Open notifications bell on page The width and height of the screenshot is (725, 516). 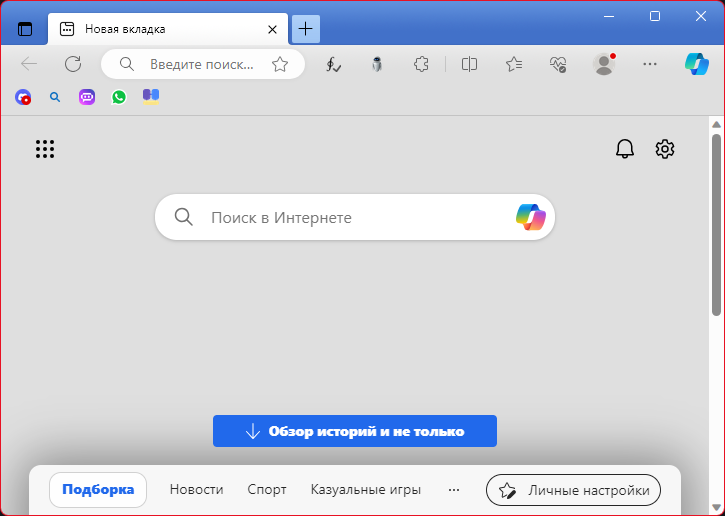pyautogui.click(x=625, y=149)
